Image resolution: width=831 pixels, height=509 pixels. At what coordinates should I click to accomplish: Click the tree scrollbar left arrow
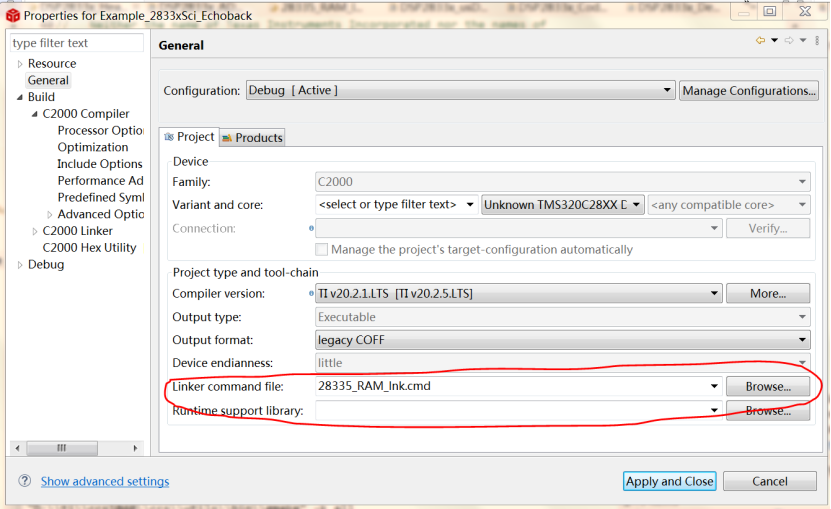[18, 448]
